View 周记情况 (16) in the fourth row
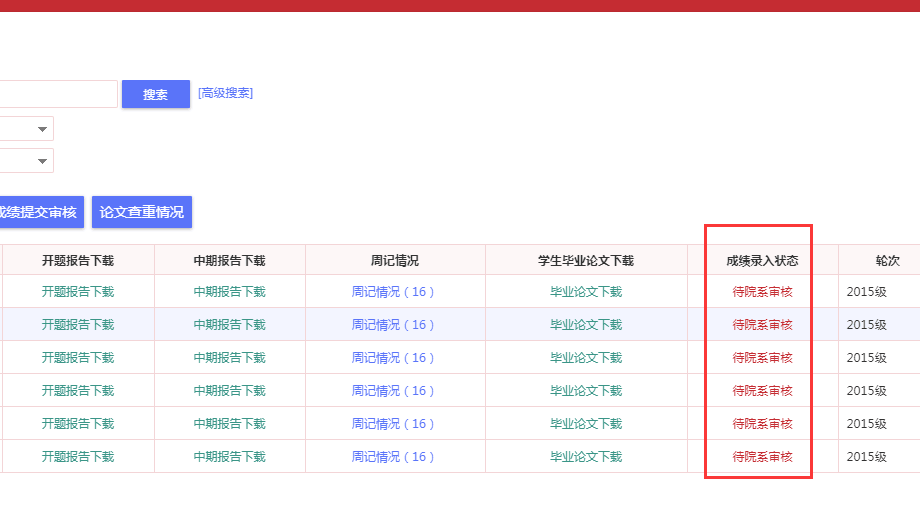920x509 pixels. (394, 391)
